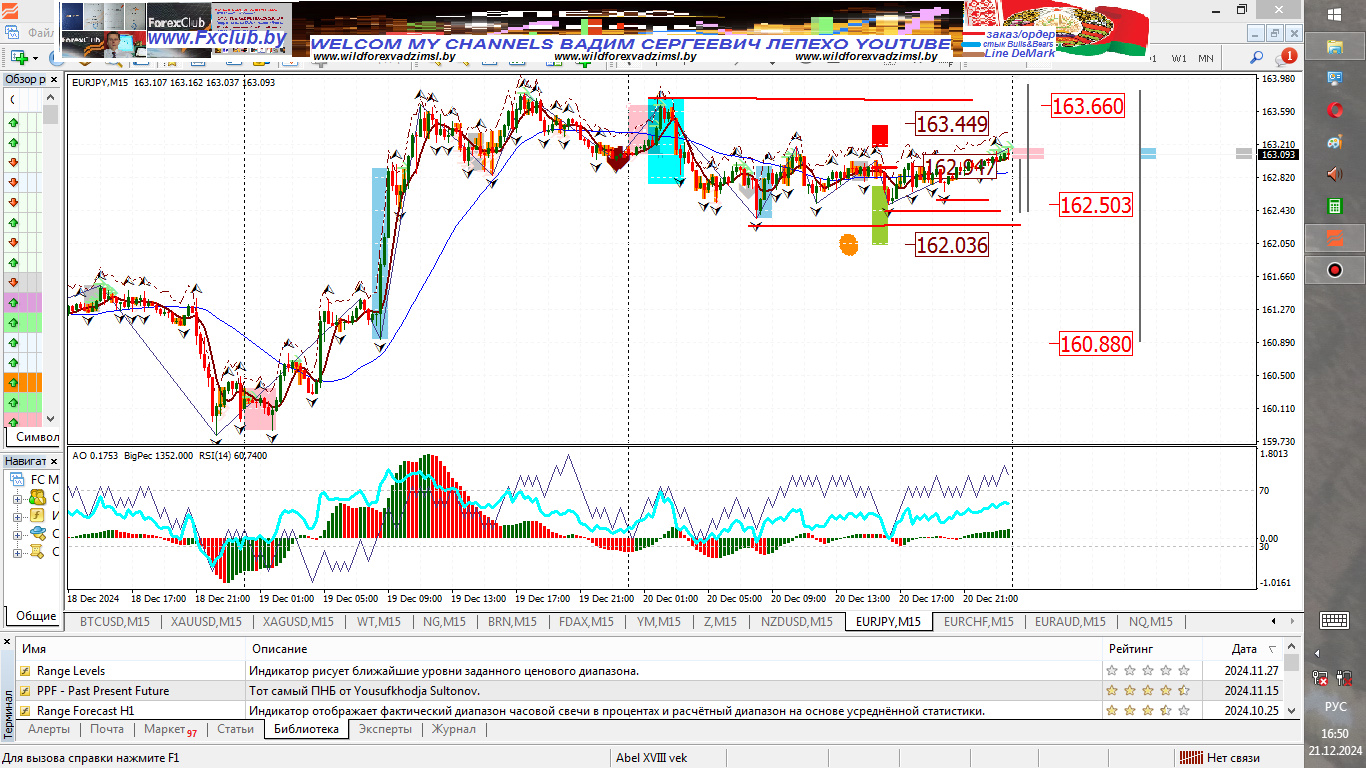
Task: Click the 160.880 price level label
Action: coord(1095,344)
